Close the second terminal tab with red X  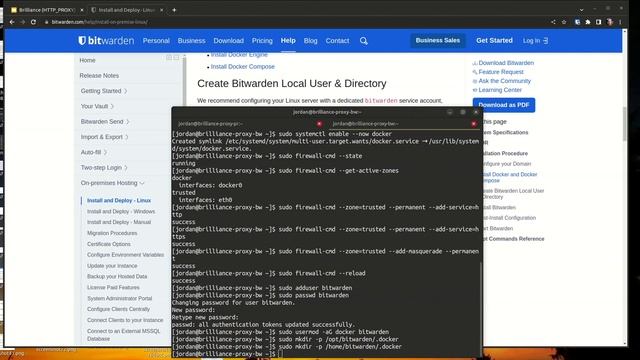(x=473, y=124)
